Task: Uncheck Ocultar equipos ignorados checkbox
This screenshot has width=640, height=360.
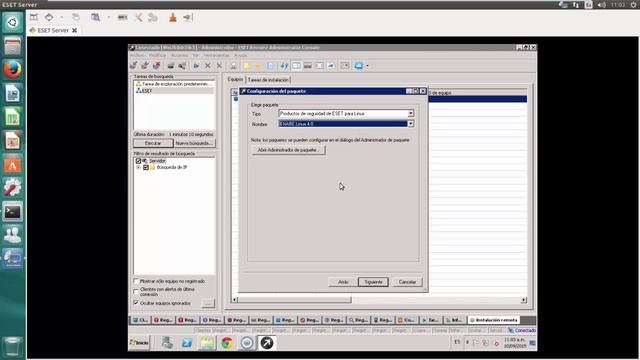Action: pyautogui.click(x=136, y=303)
